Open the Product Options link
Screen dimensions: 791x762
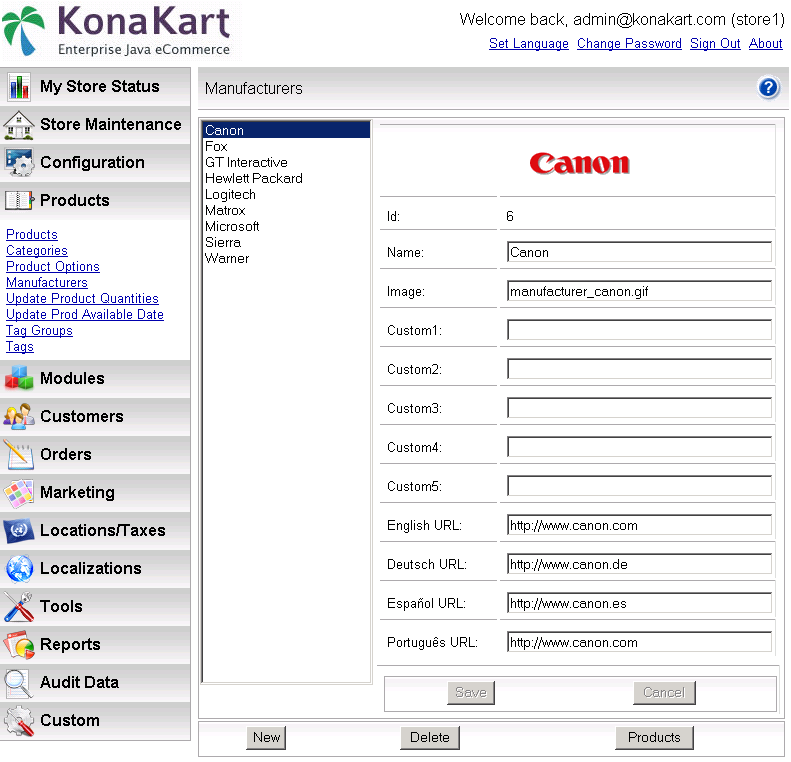point(53,267)
